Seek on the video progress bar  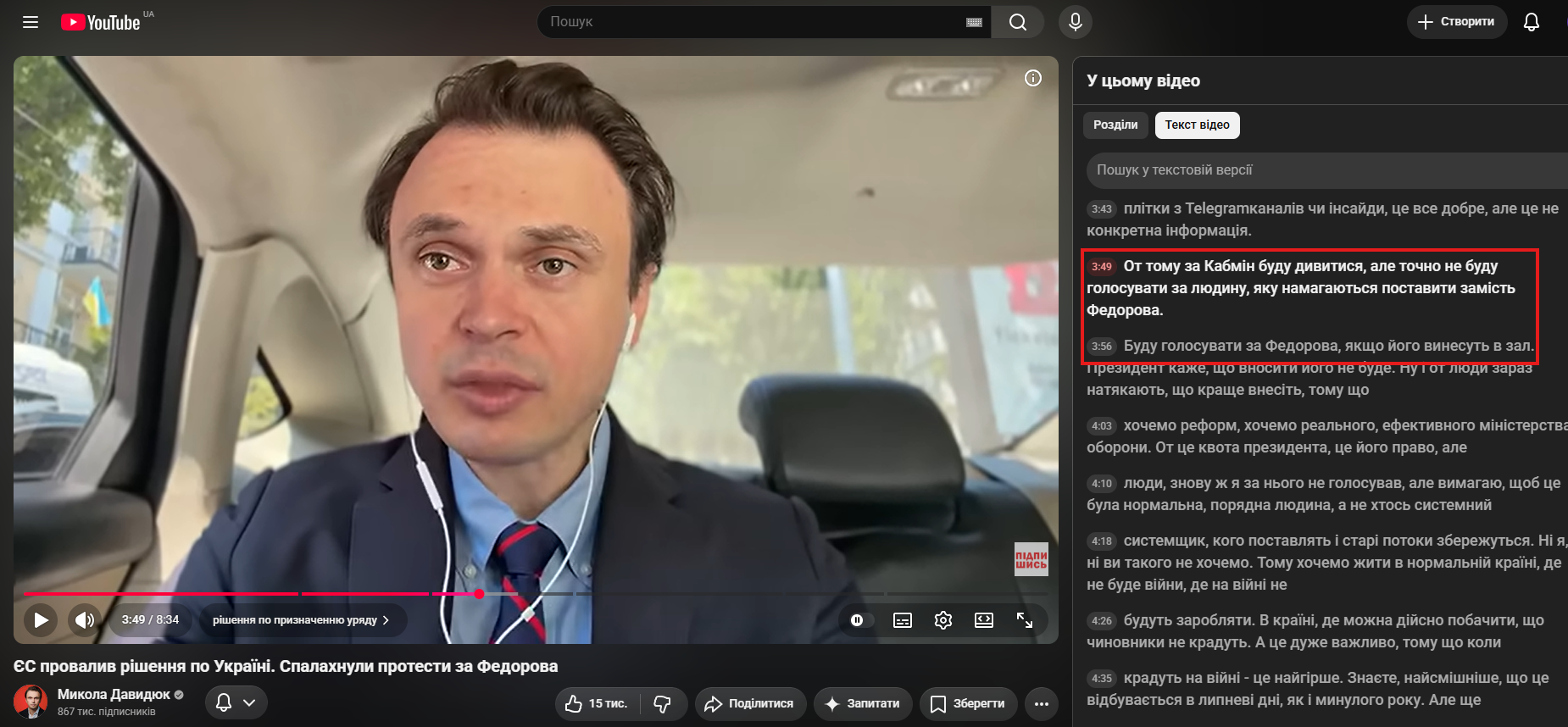[x=536, y=594]
